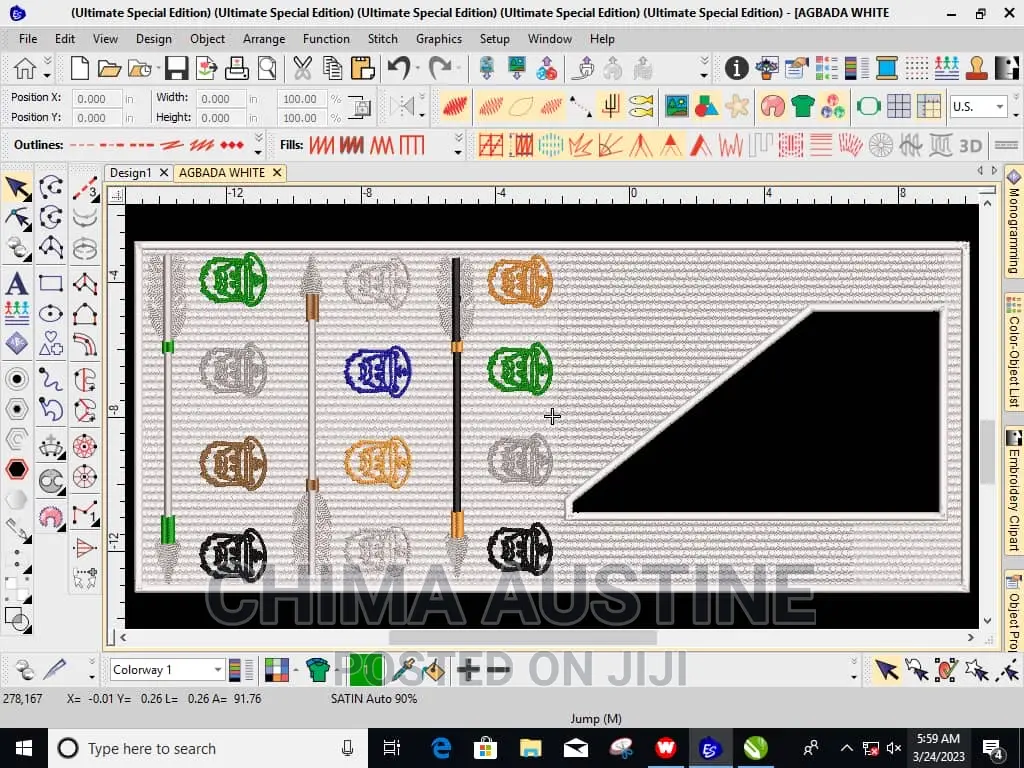Toggle the lock aspect ratio button
The height and width of the screenshot is (768, 1024).
click(x=360, y=107)
